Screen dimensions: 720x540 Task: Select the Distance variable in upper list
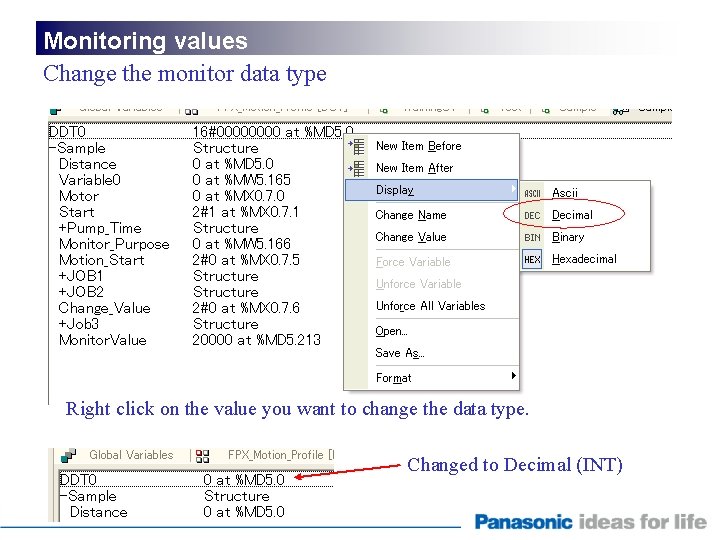coord(88,164)
